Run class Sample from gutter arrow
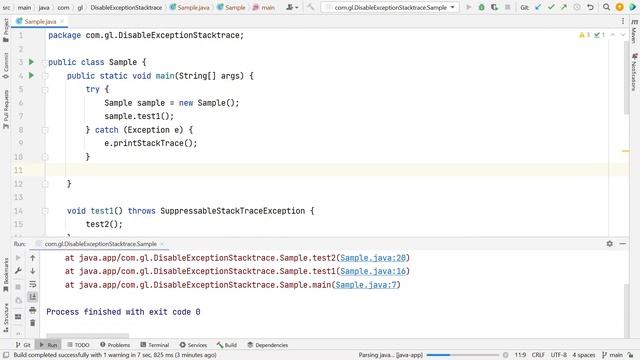The height and width of the screenshot is (360, 640). pos(31,62)
